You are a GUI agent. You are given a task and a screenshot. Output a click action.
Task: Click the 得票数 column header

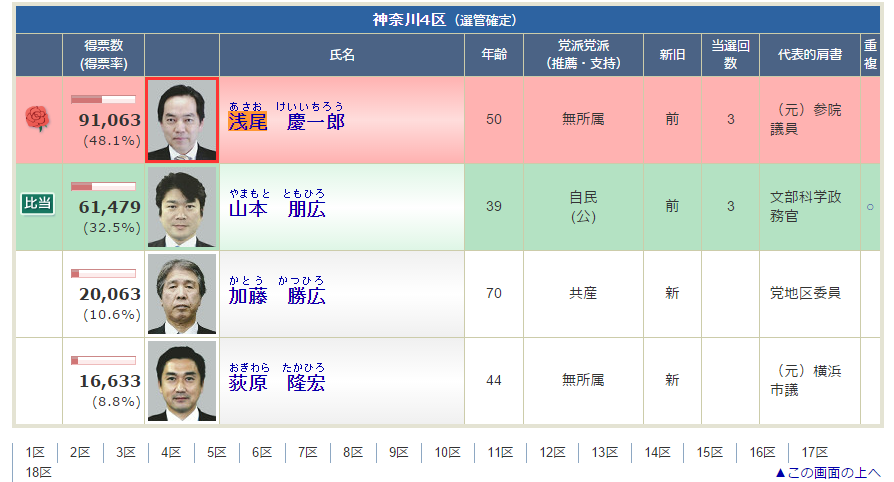click(x=103, y=55)
